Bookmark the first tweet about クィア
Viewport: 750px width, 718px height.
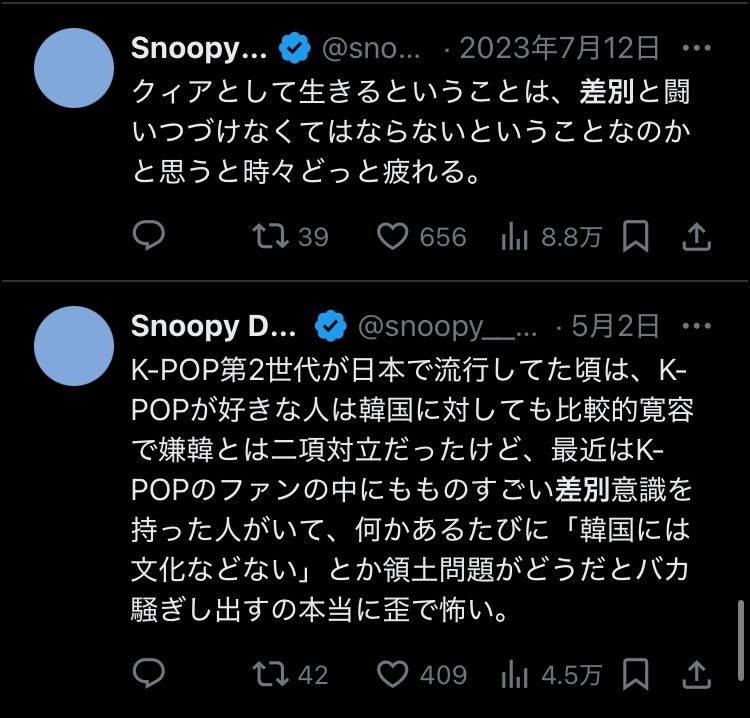(636, 236)
